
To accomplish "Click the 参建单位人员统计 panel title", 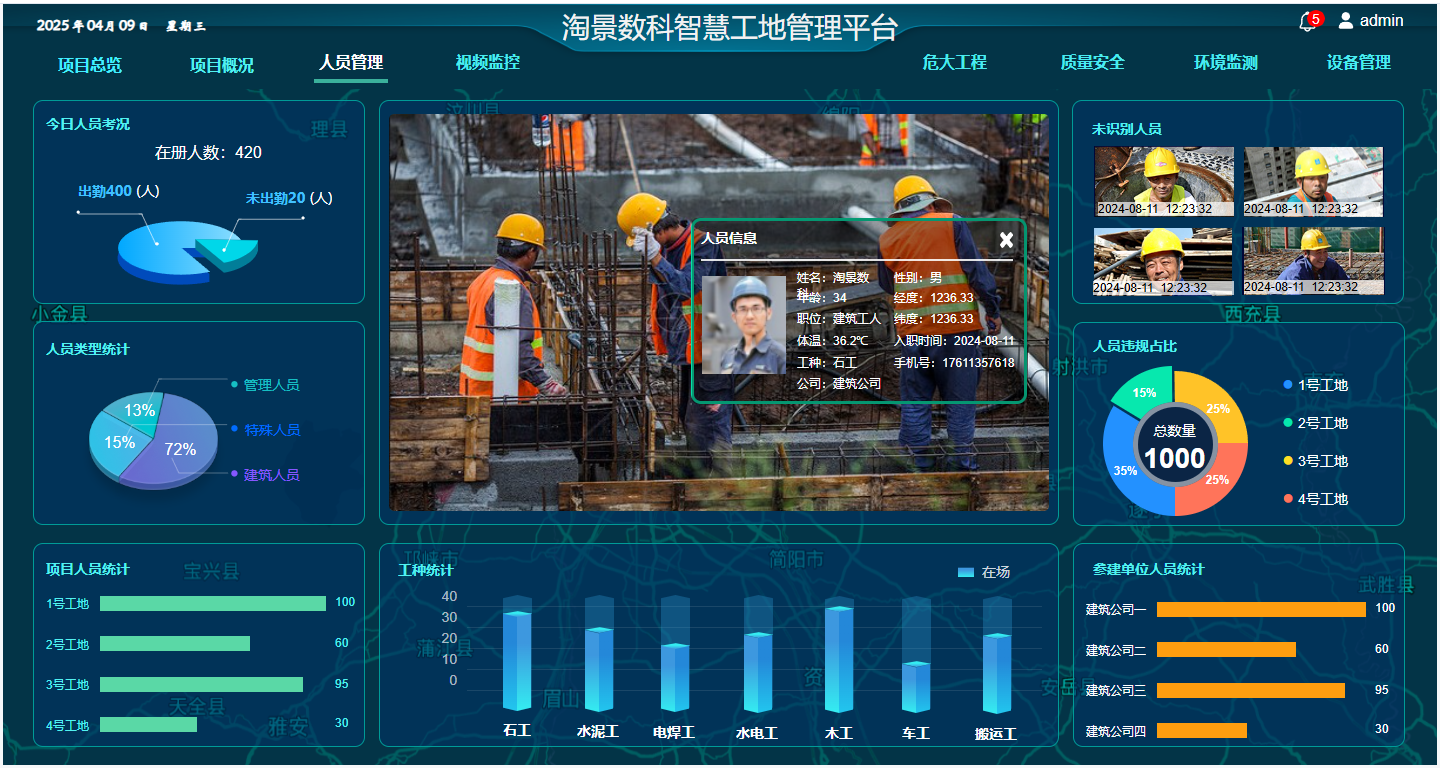I will (x=1148, y=569).
